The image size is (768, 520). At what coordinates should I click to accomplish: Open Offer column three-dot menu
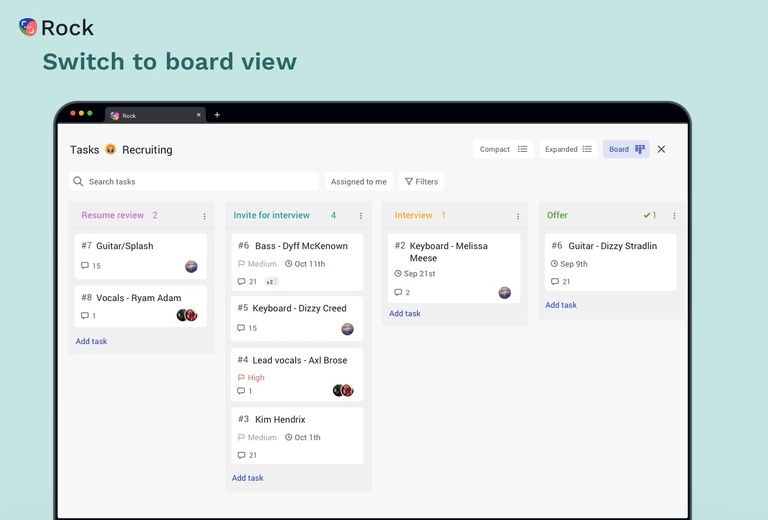click(x=674, y=216)
